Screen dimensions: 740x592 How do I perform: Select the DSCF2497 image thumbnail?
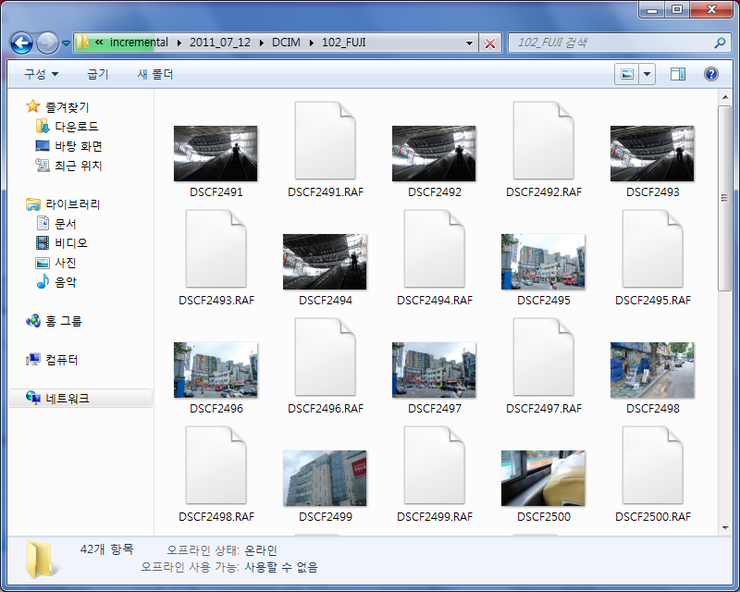click(434, 370)
